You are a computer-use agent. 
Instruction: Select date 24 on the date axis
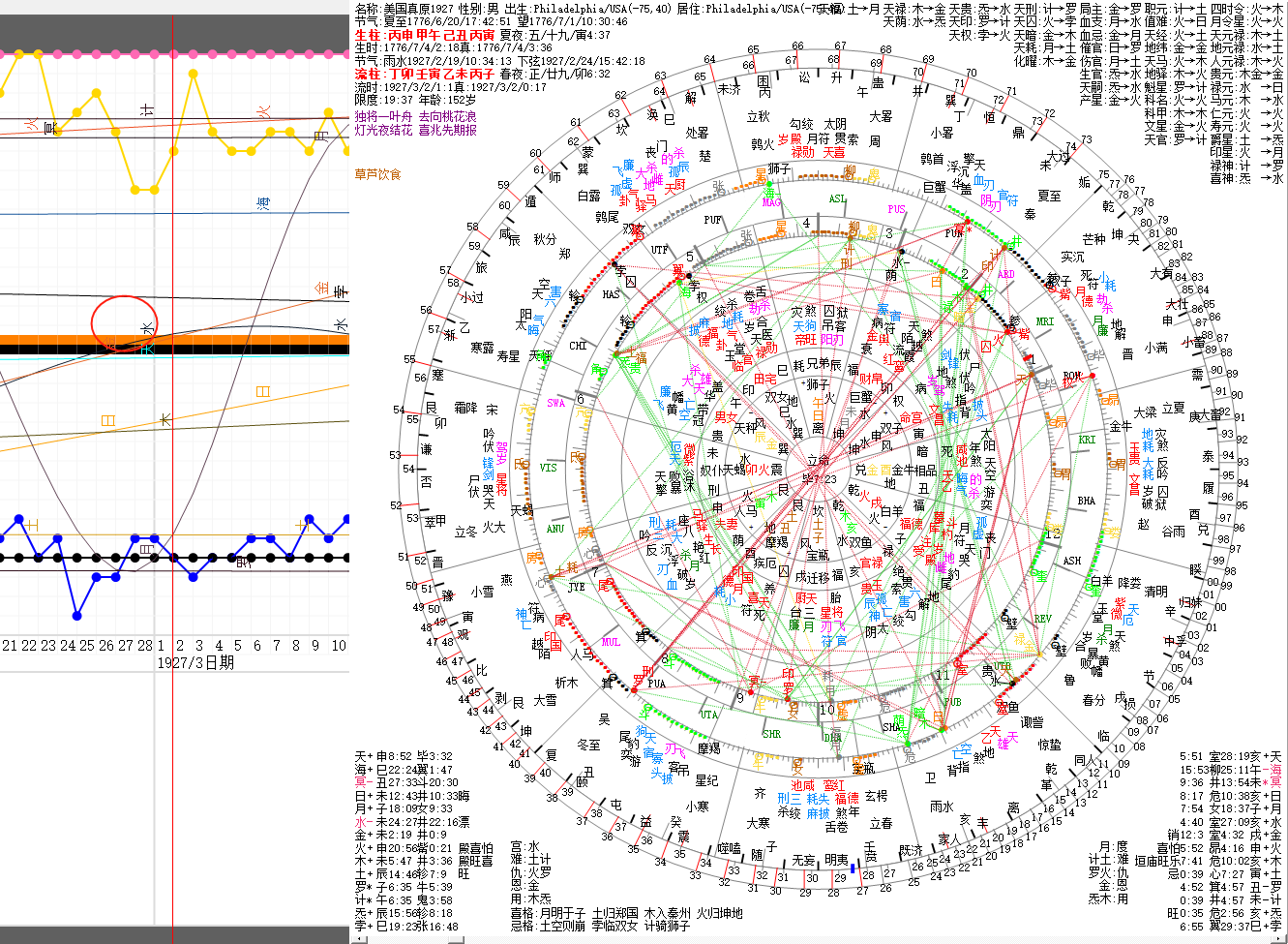[x=68, y=645]
